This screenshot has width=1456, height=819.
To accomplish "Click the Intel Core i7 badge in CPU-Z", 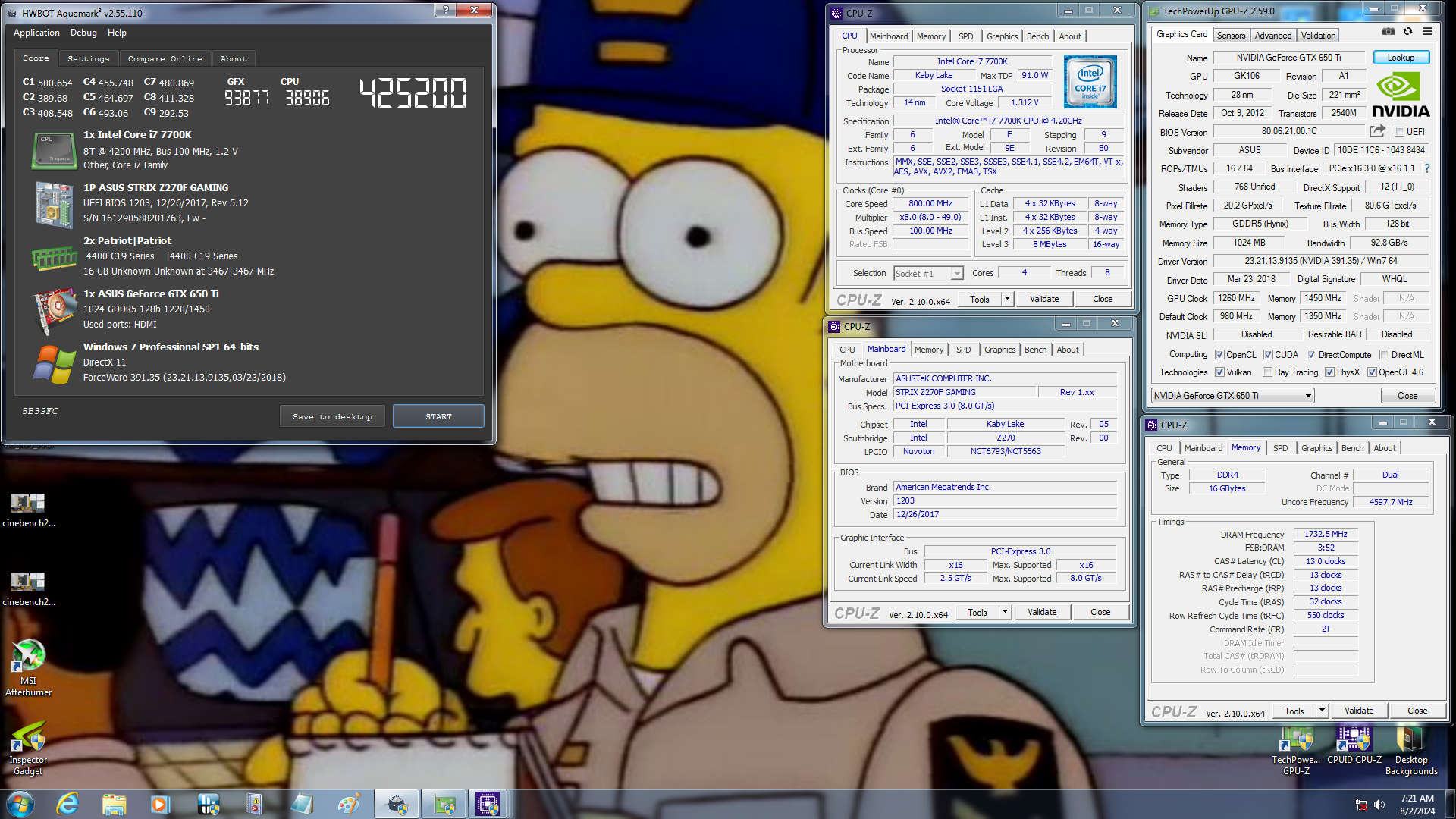I will tap(1090, 81).
